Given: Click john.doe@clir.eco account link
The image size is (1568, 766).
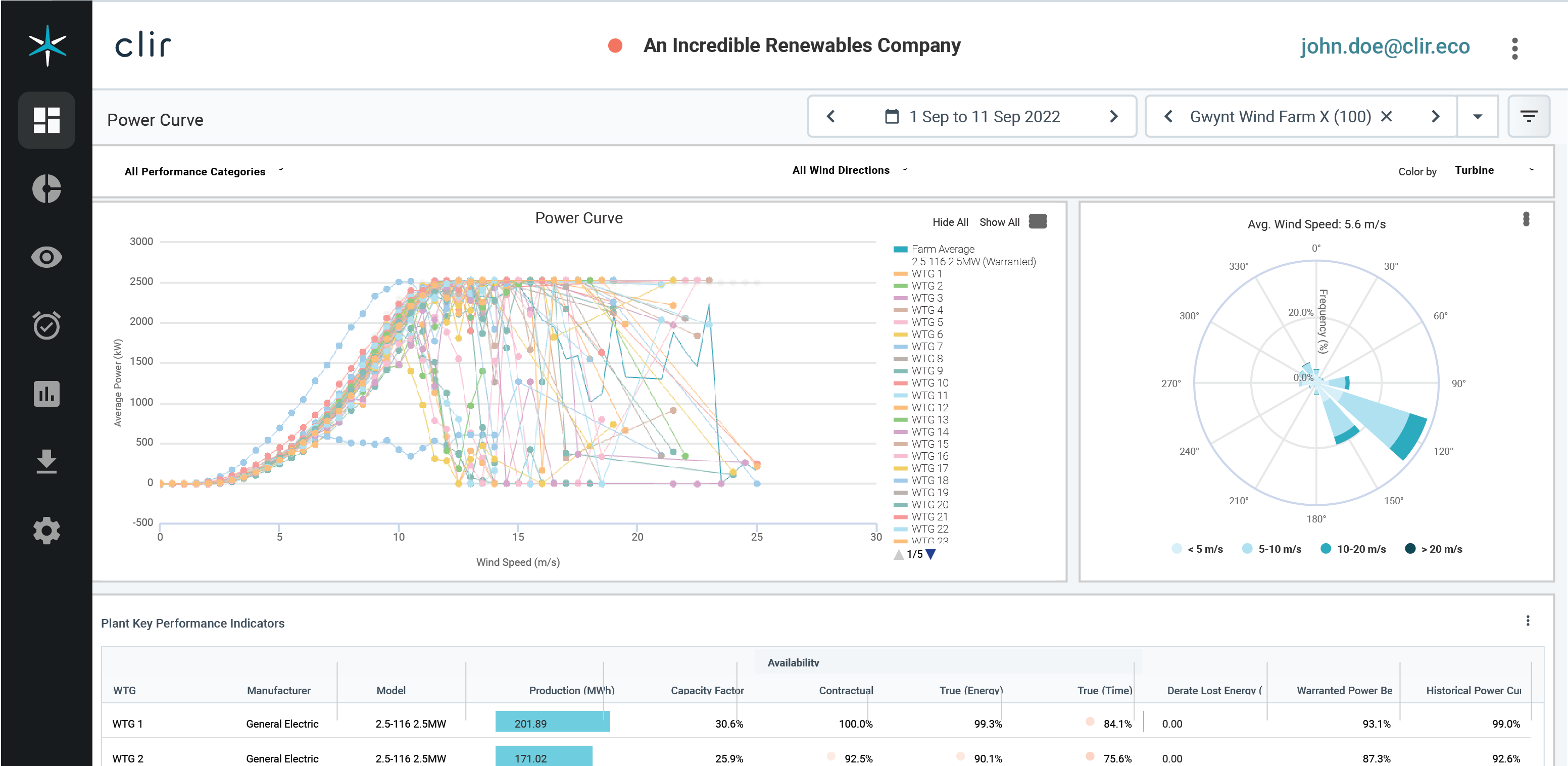Looking at the screenshot, I should point(1385,46).
